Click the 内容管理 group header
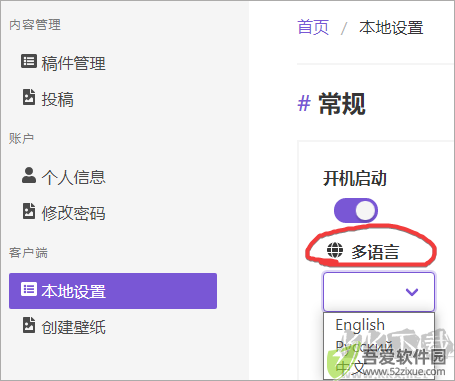 (x=35, y=25)
